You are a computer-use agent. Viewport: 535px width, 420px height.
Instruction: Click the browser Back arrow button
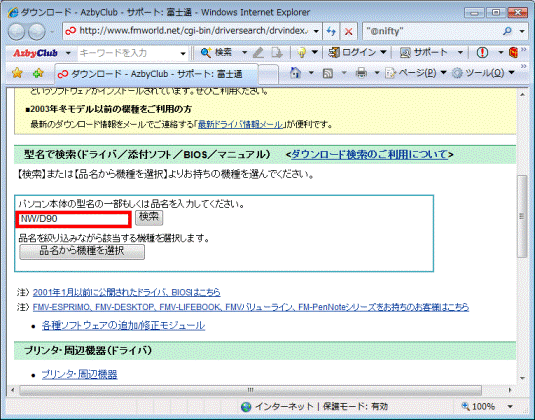click(16, 32)
